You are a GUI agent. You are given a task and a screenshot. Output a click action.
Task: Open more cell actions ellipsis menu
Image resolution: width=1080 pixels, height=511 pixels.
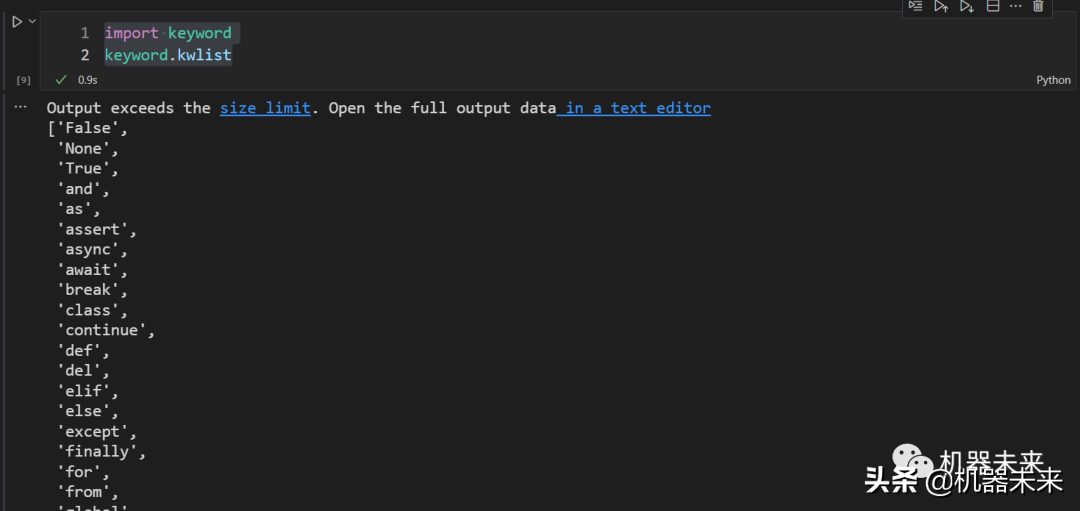1016,6
